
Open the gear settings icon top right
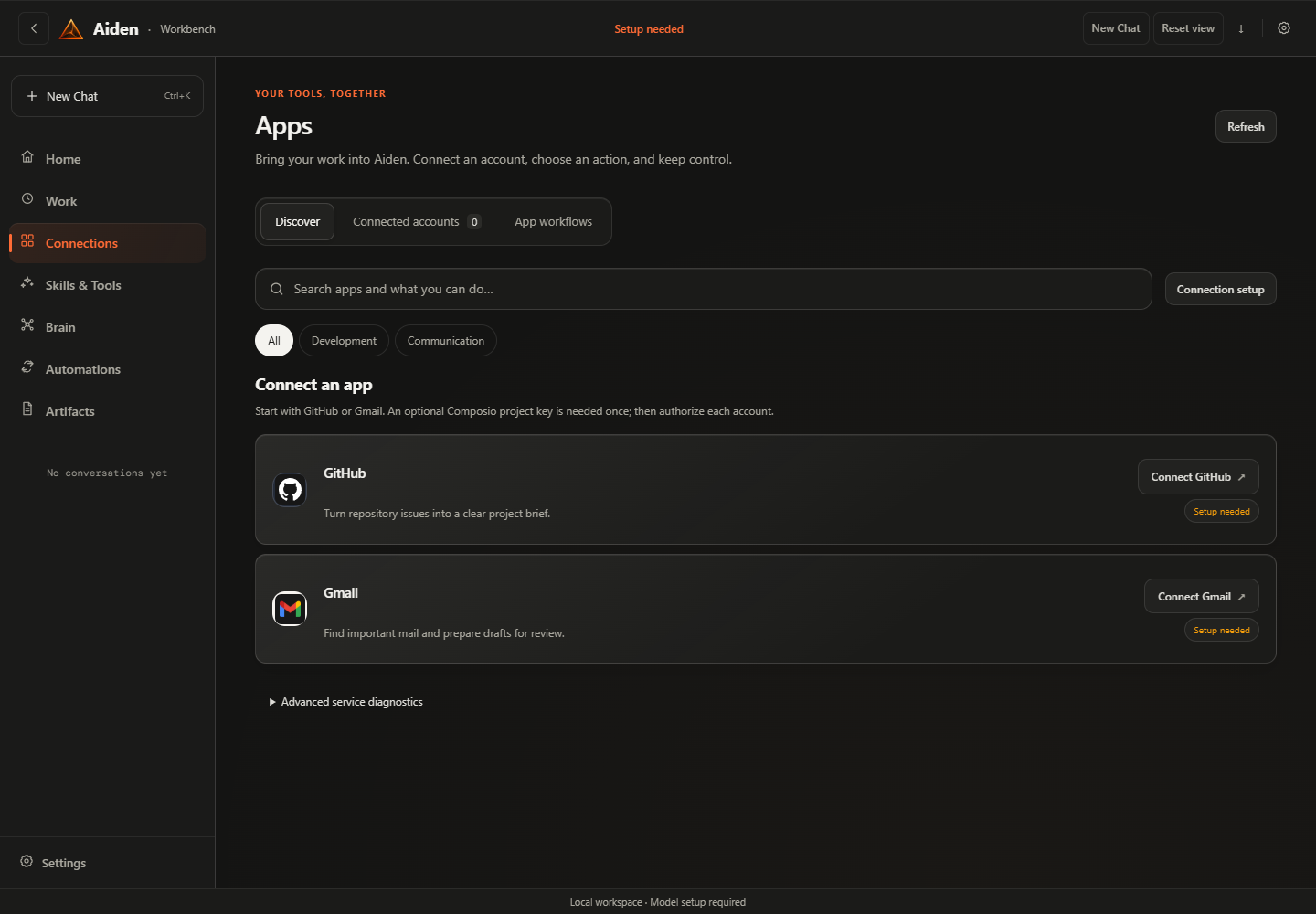tap(1284, 28)
